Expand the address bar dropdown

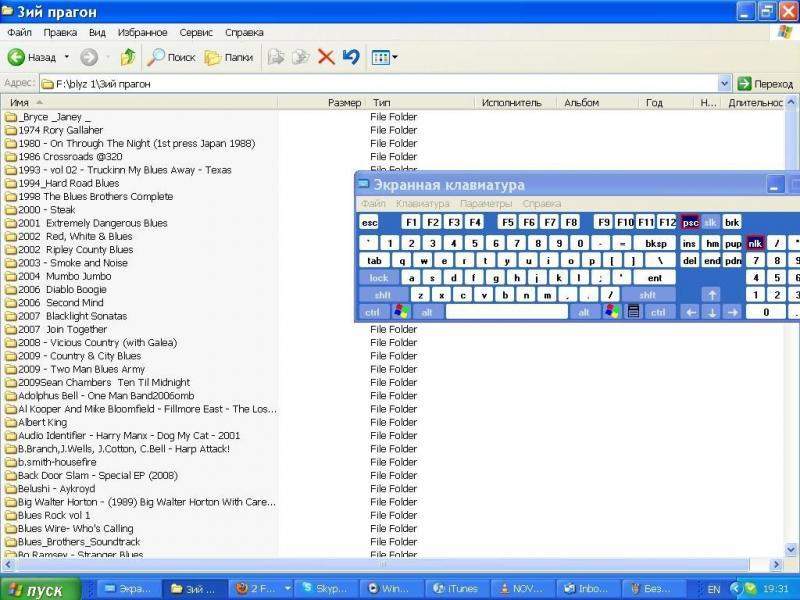coord(724,84)
